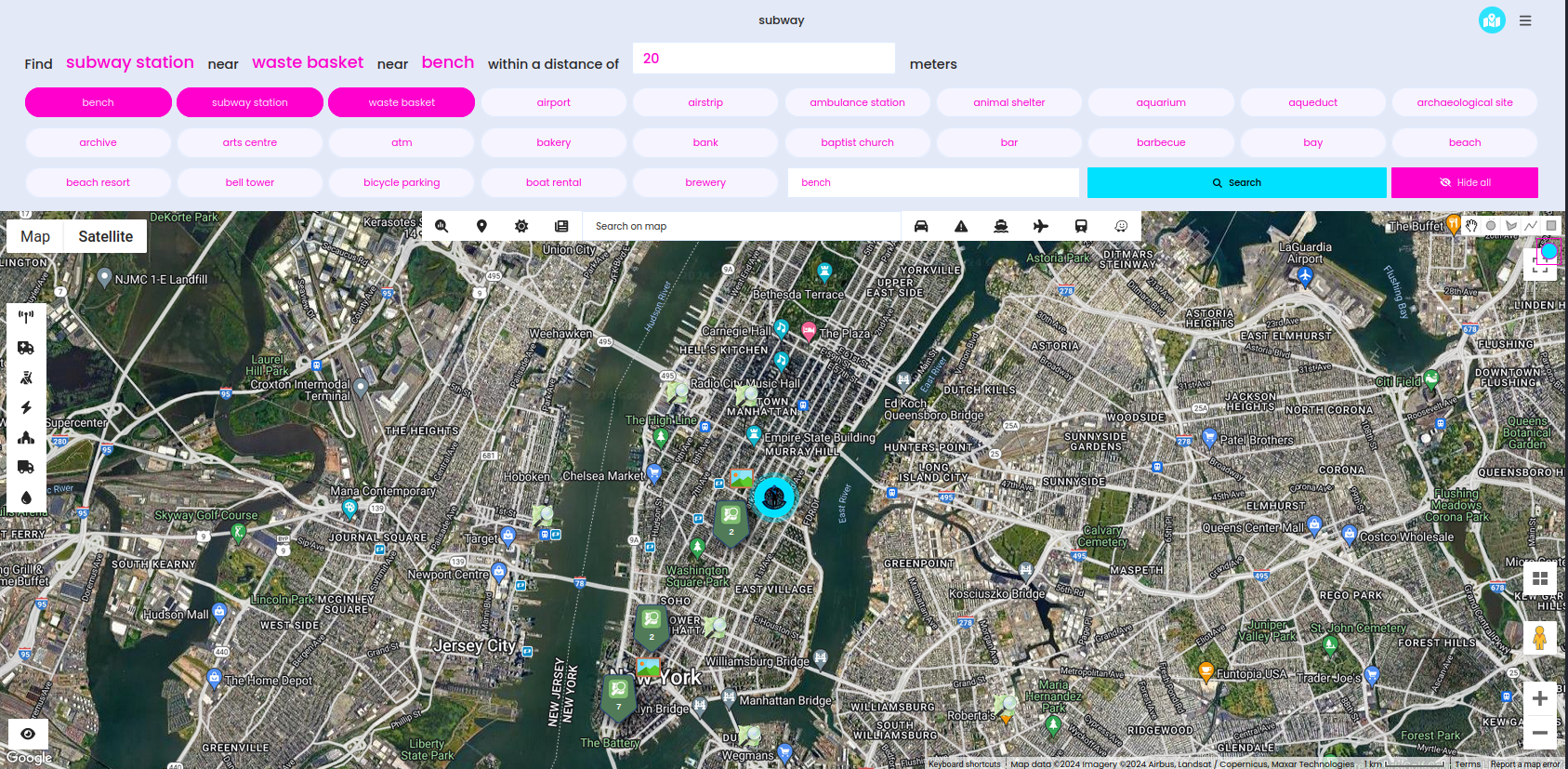1568x769 pixels.
Task: Click the eye visibility button on map
Action: click(x=28, y=734)
